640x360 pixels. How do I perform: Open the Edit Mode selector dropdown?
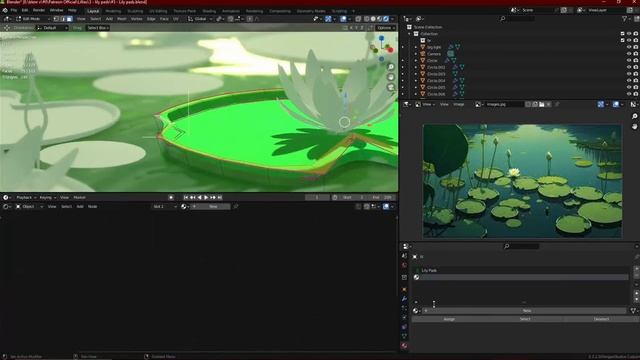click(x=33, y=19)
